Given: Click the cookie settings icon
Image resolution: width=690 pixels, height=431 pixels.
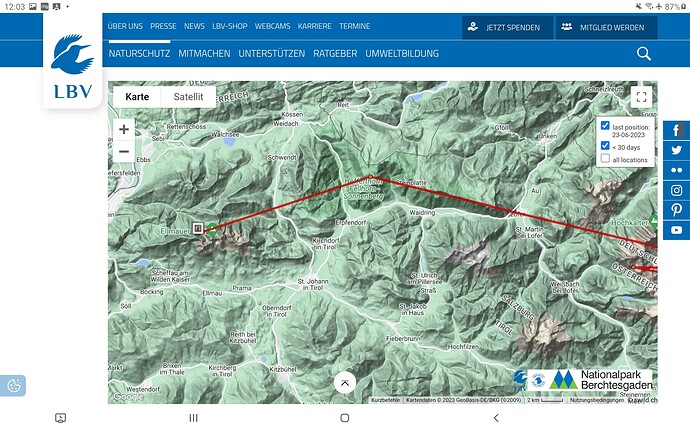Looking at the screenshot, I should click(x=13, y=386).
